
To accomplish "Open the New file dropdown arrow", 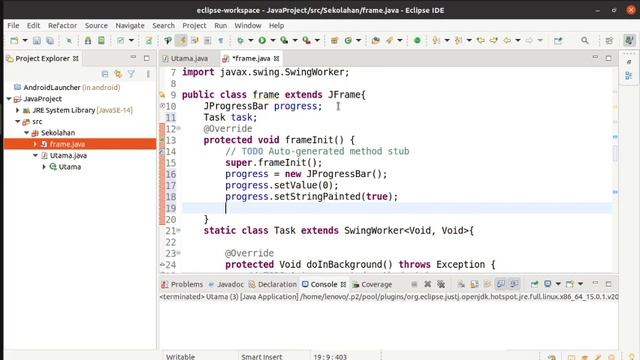I will click(25, 40).
